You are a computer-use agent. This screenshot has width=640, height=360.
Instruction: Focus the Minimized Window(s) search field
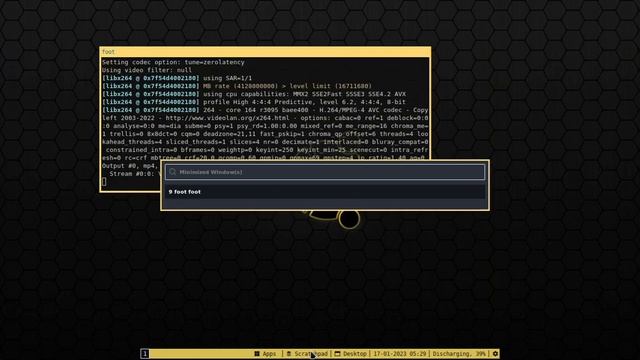[325, 172]
